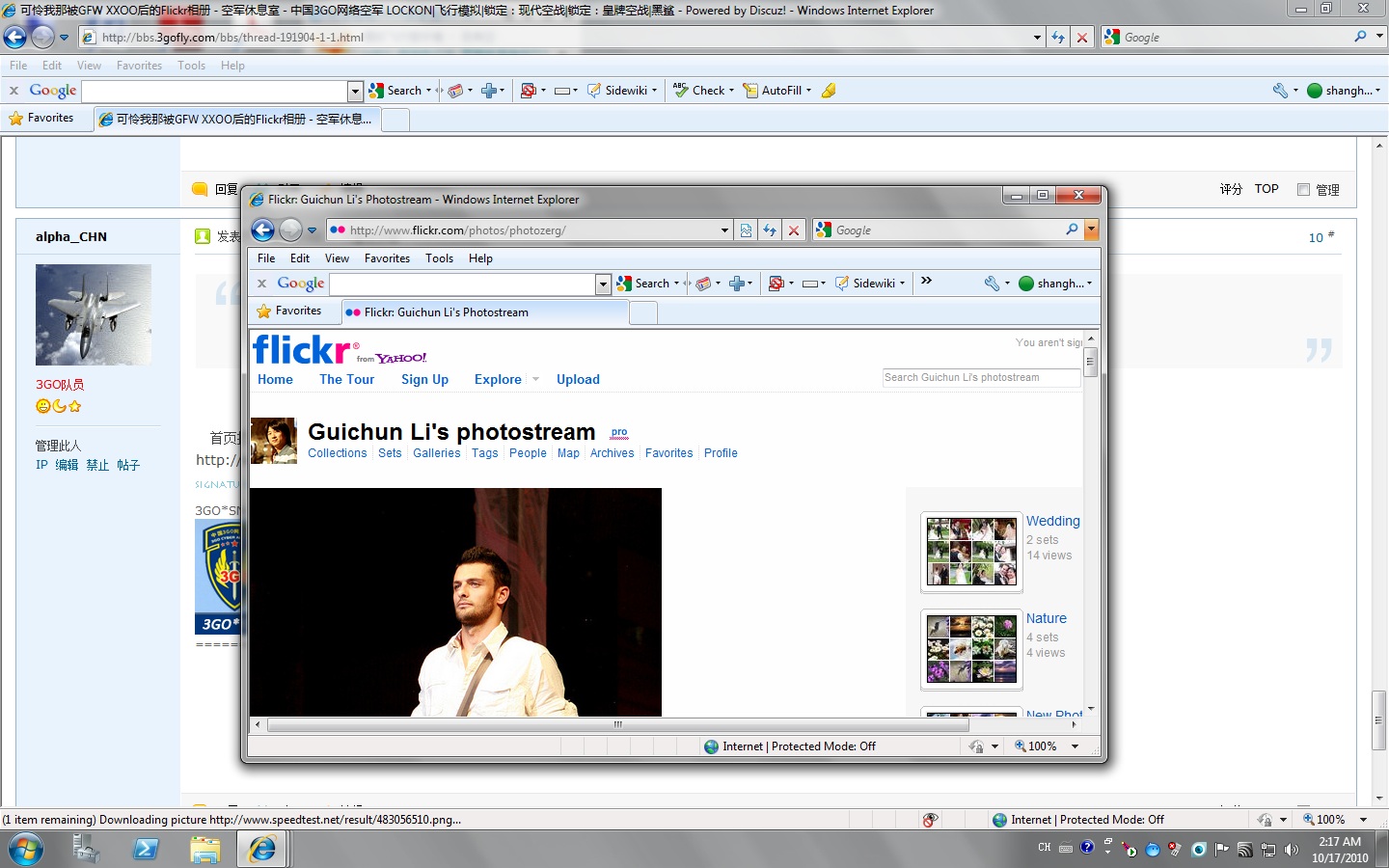
Task: Click the Sidewiki button in Flickr window
Action: click(870, 284)
